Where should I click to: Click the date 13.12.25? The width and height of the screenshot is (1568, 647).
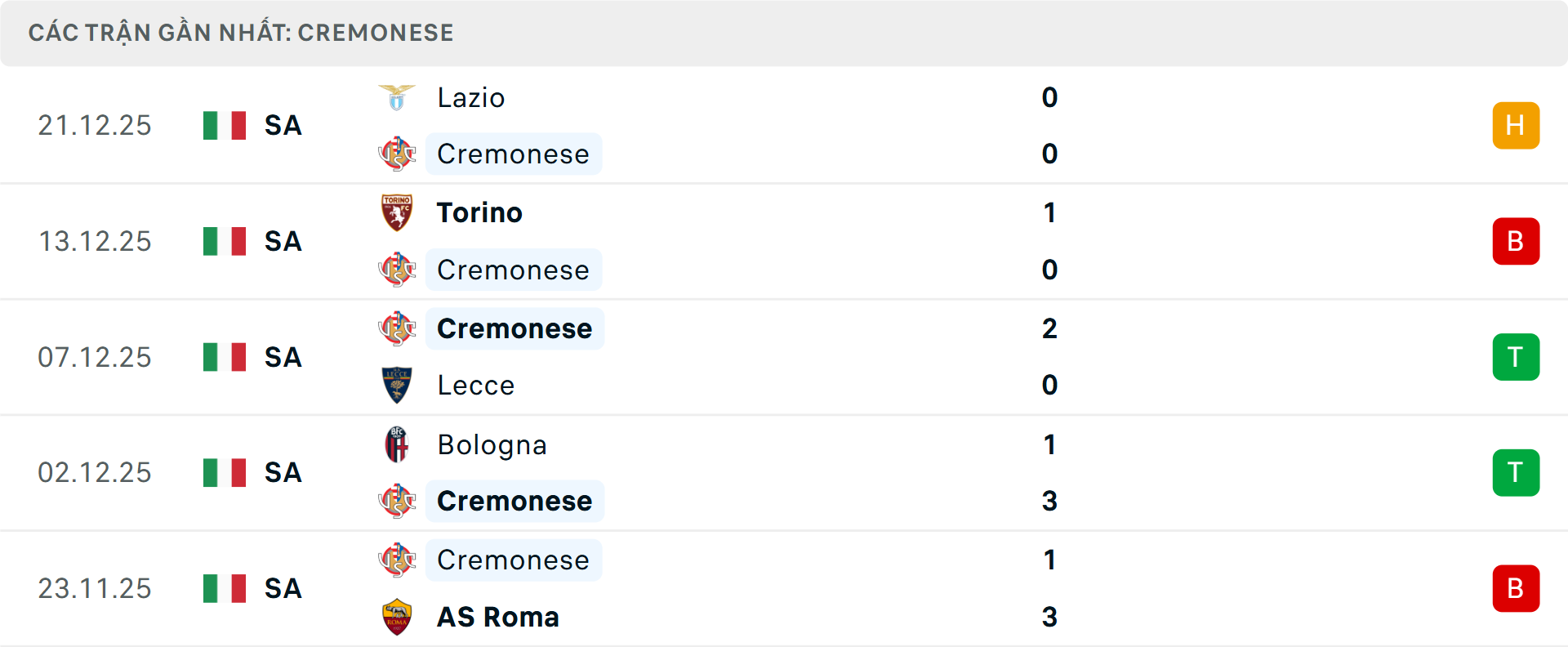click(x=95, y=241)
